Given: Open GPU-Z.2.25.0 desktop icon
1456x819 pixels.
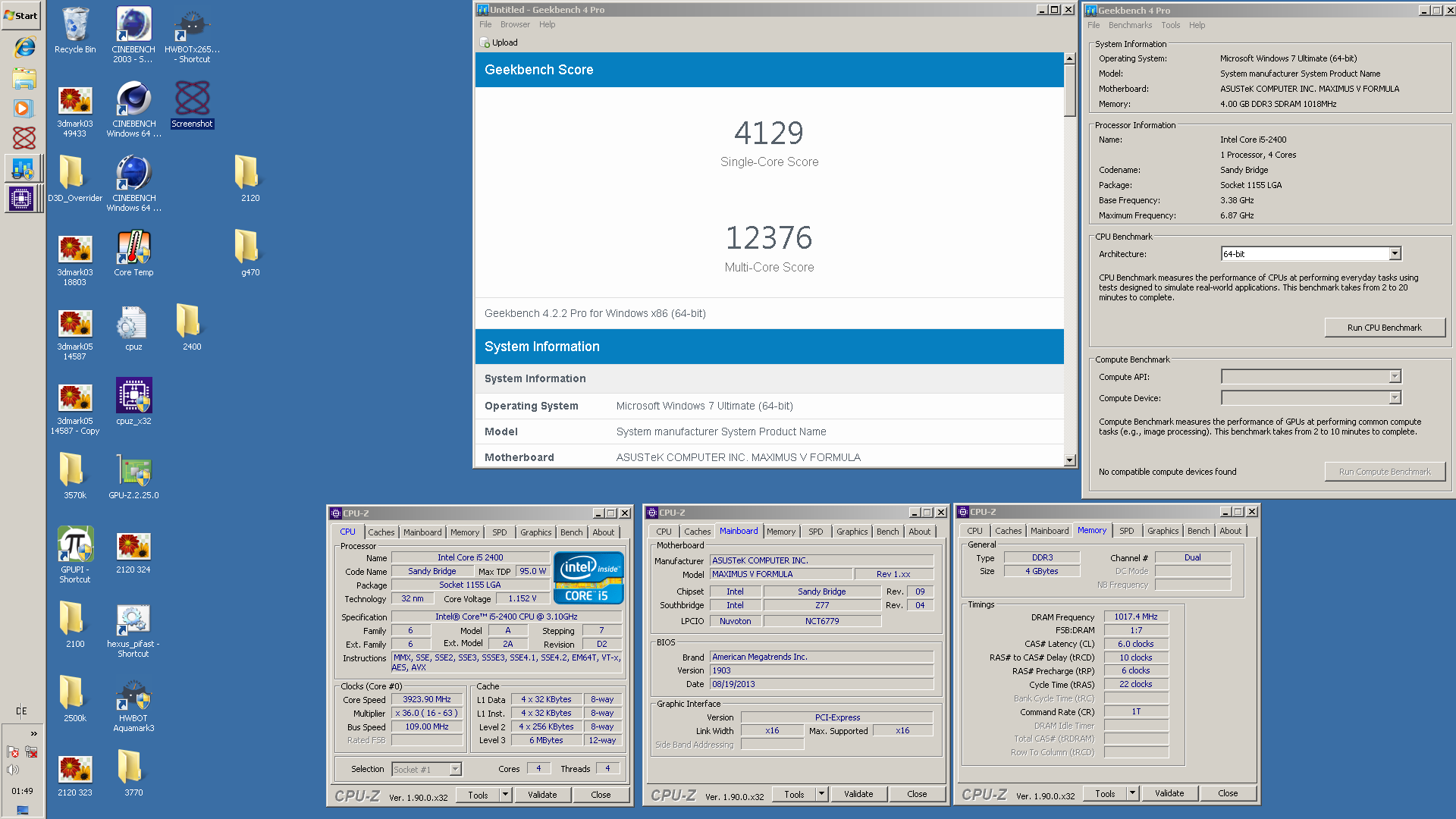Looking at the screenshot, I should [x=133, y=476].
